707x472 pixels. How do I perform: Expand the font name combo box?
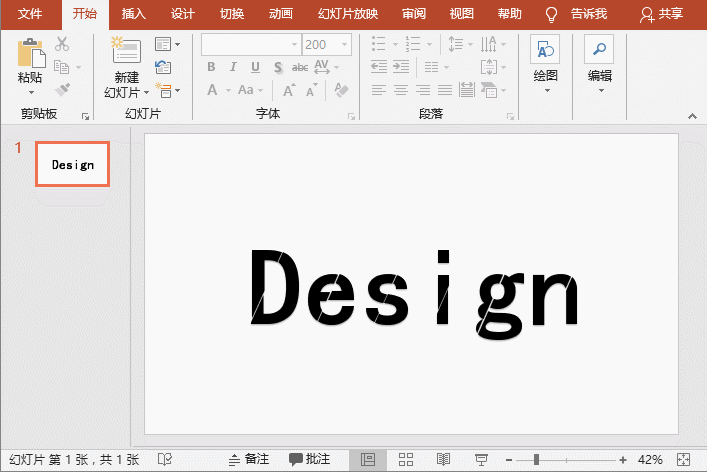tap(294, 45)
